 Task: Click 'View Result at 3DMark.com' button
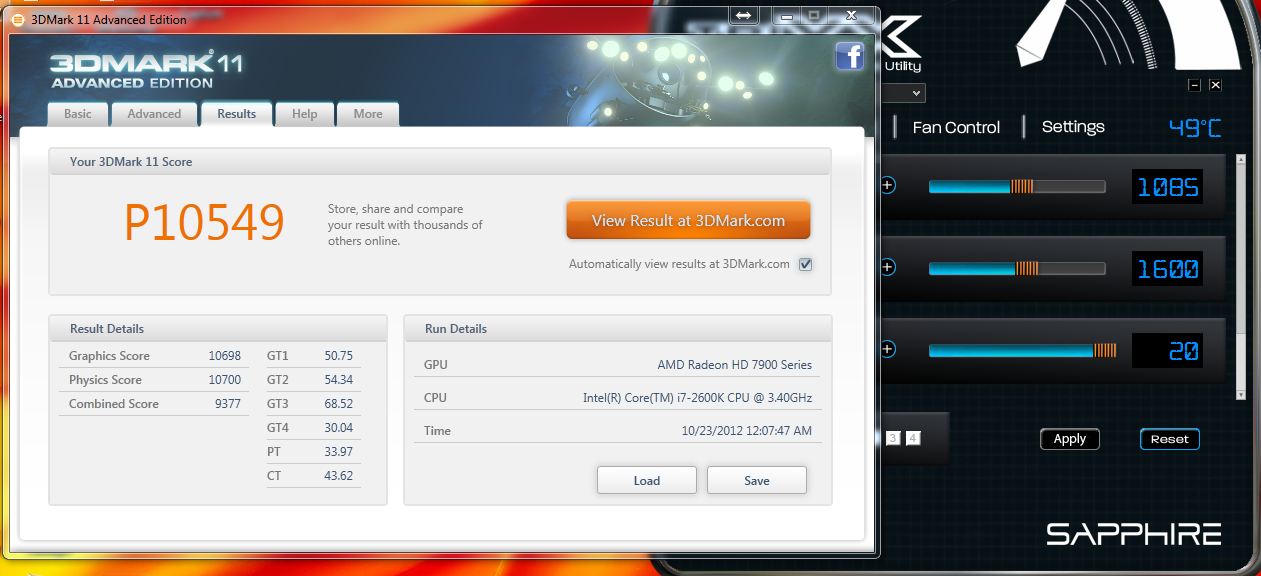(x=688, y=221)
